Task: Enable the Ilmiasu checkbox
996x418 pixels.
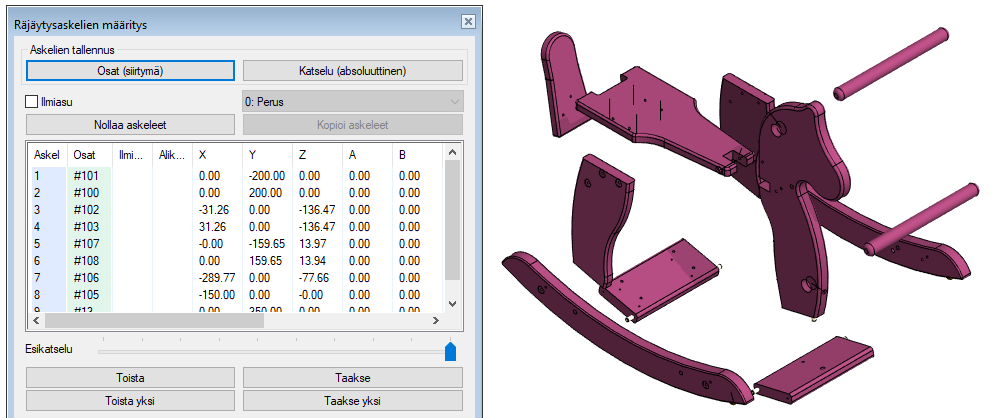Action: tap(32, 101)
